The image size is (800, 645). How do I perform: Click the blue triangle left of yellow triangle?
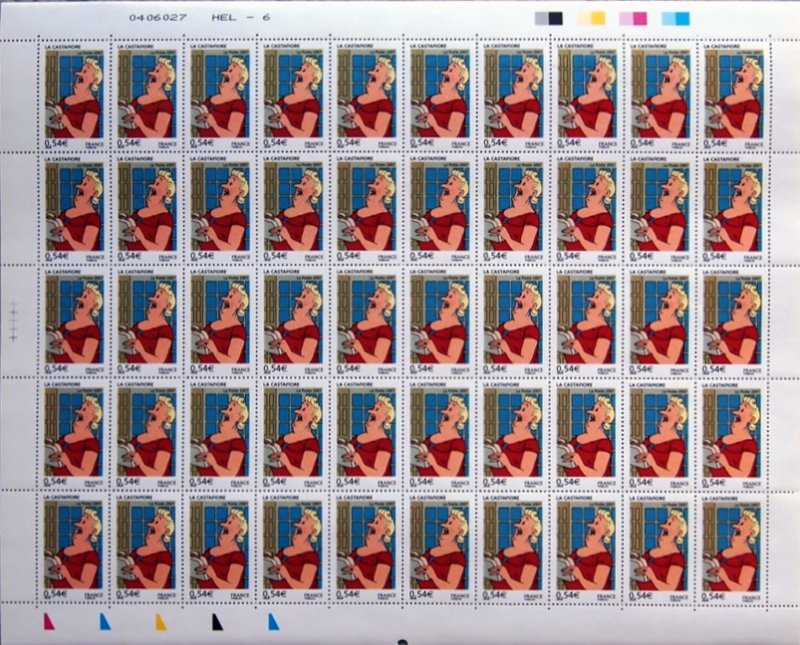(103, 622)
